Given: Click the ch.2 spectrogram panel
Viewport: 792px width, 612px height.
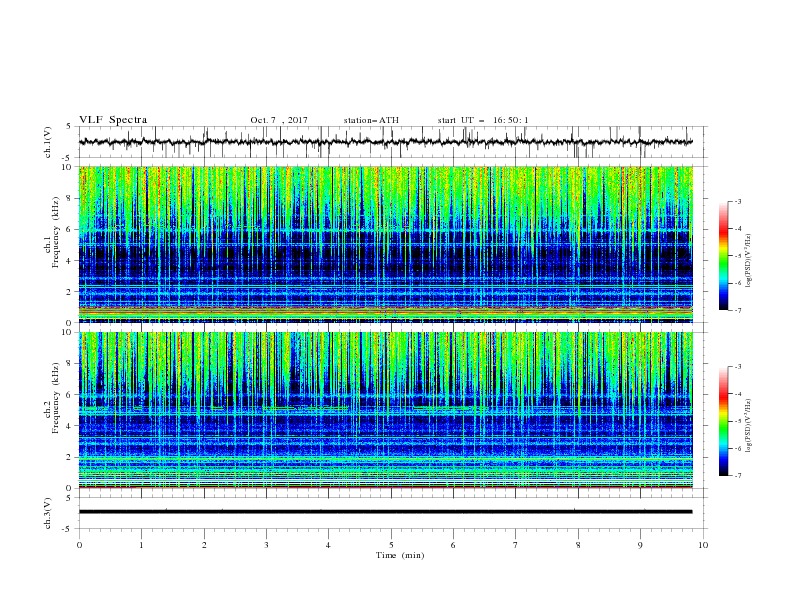Looking at the screenshot, I should [x=385, y=410].
